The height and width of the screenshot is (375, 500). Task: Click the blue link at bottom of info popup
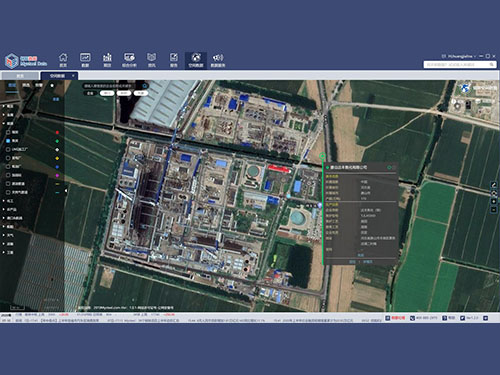(361, 255)
